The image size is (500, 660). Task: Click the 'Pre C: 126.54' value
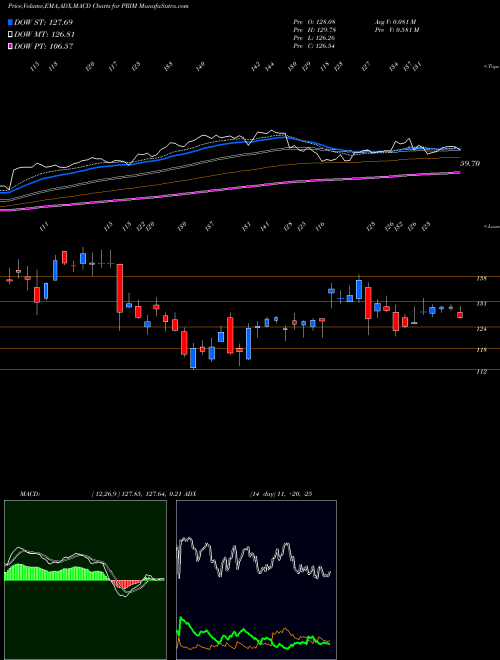(314, 46)
